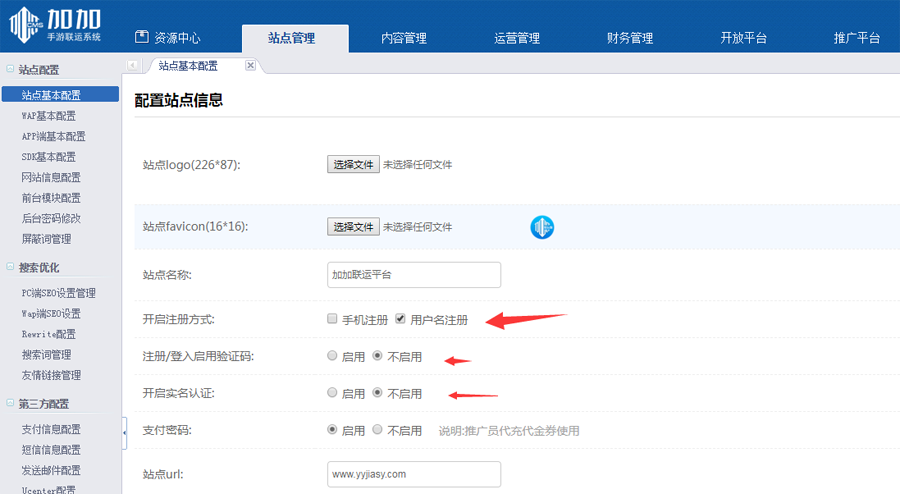Uncheck the 用户名注册 checkbox
The image size is (900, 494).
point(400,320)
